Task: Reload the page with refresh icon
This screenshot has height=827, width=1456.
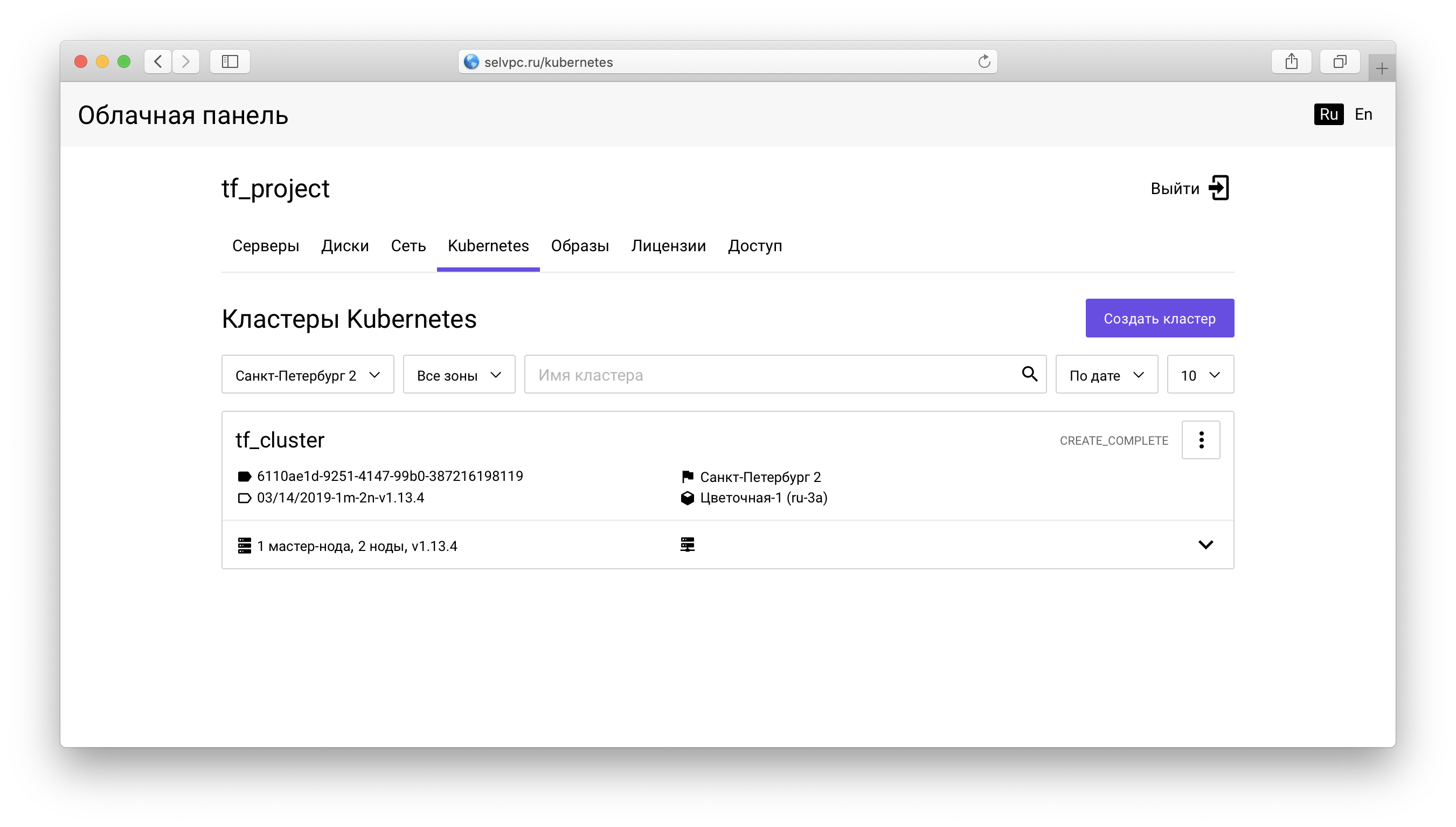Action: click(x=984, y=61)
